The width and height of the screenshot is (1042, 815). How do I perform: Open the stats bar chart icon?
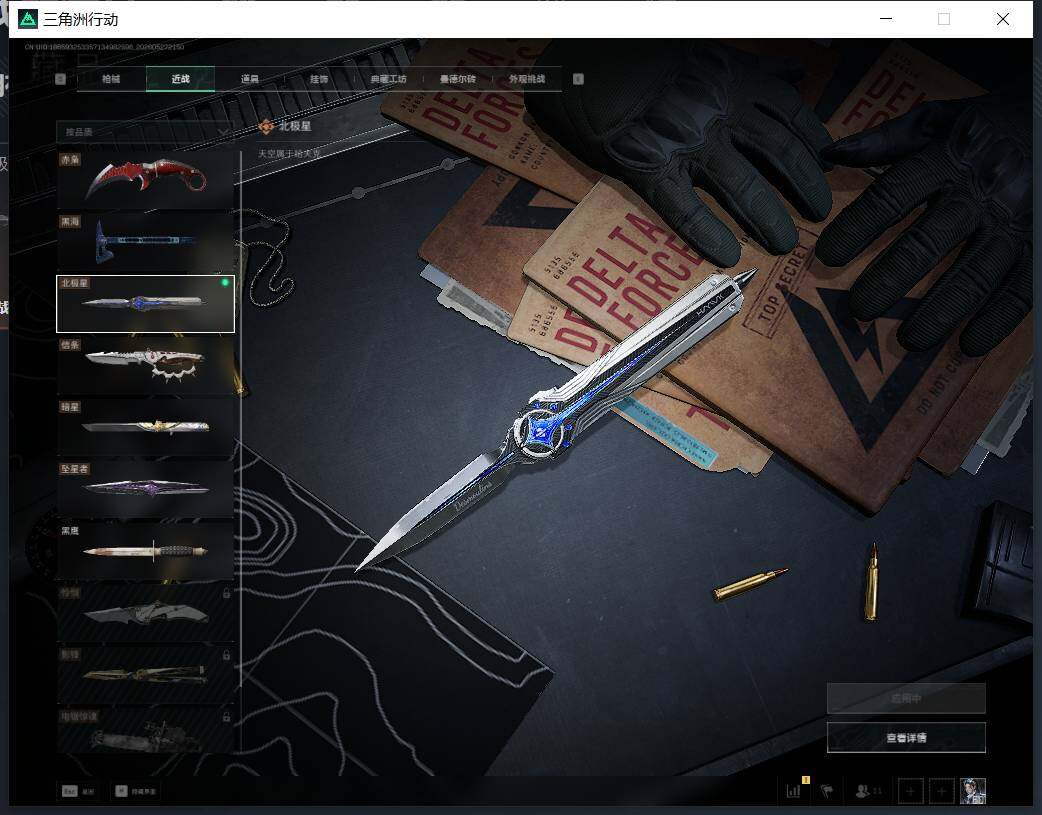[793, 791]
